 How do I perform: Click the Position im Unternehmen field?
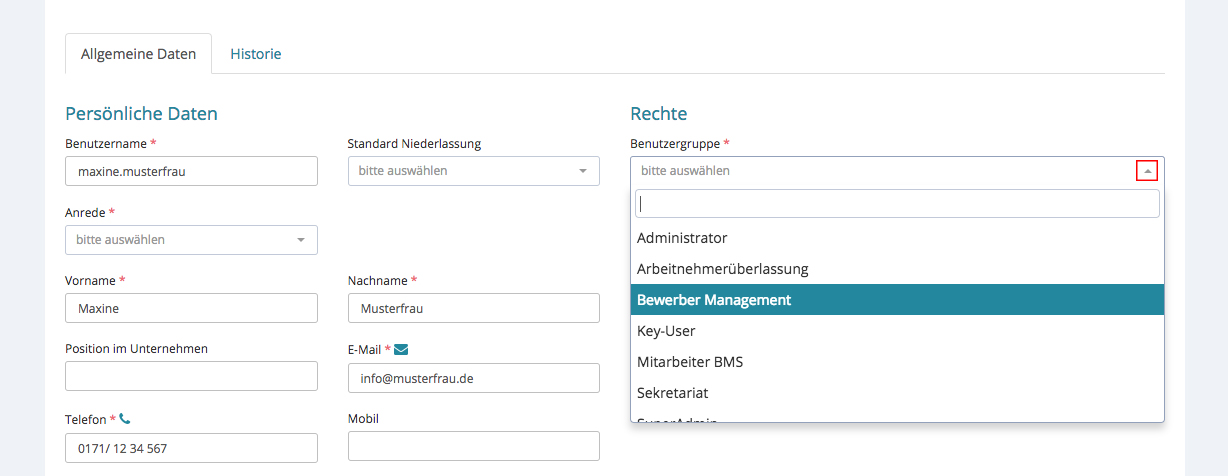pyautogui.click(x=191, y=377)
